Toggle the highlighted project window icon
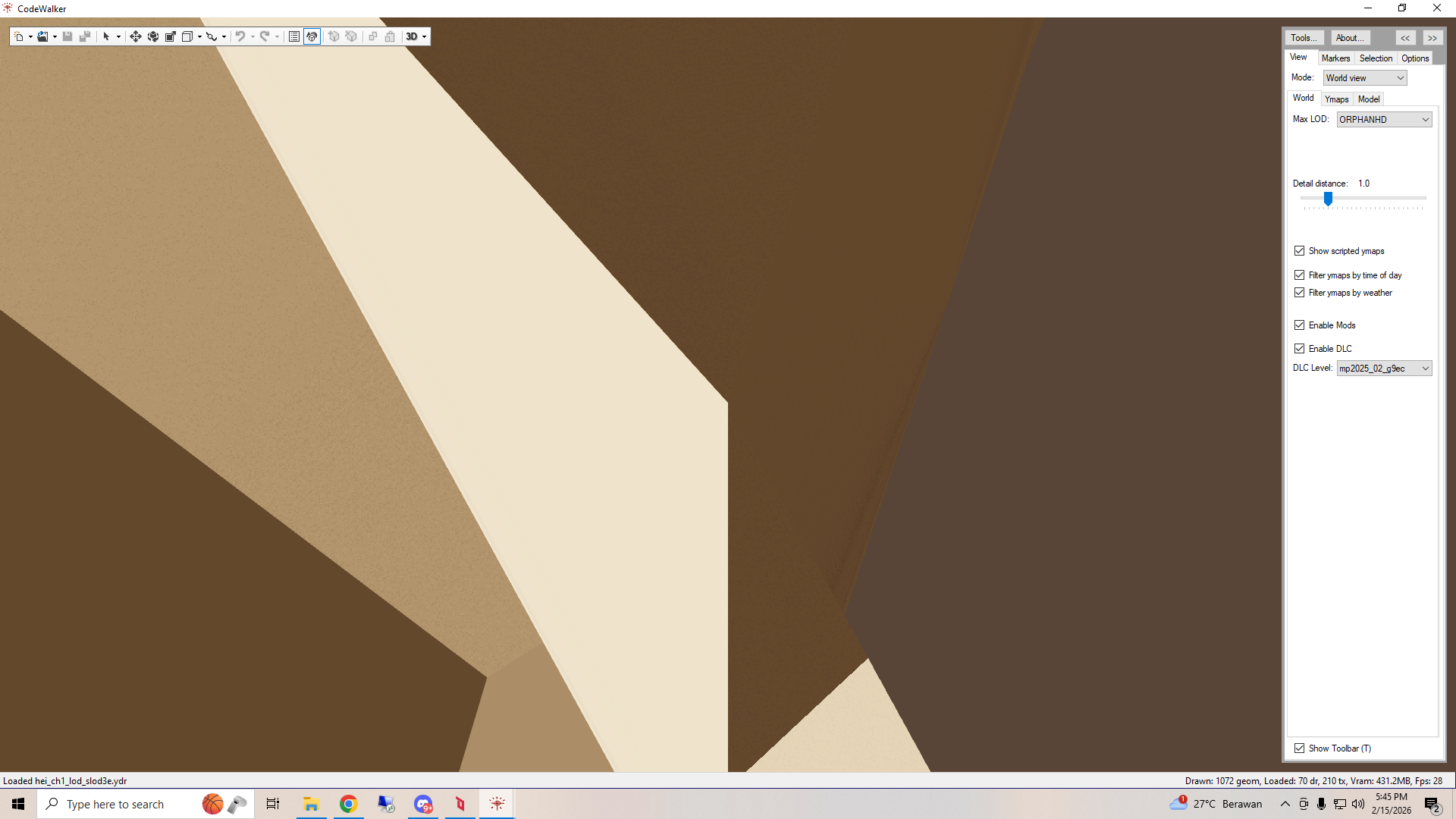 [x=312, y=36]
